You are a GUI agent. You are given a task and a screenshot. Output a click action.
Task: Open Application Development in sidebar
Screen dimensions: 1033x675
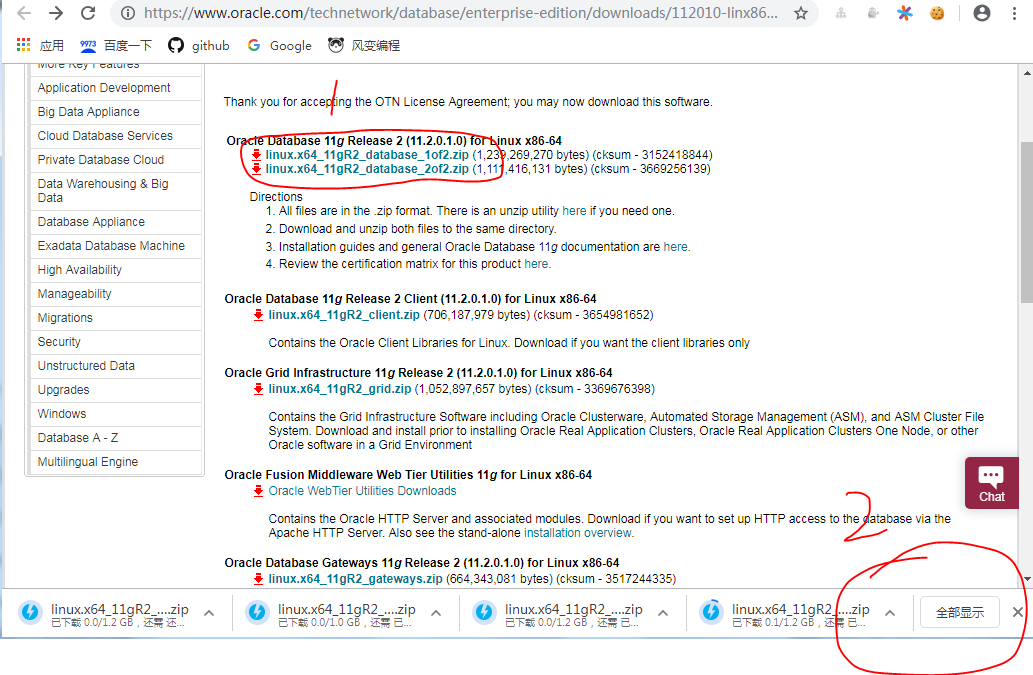(115, 88)
